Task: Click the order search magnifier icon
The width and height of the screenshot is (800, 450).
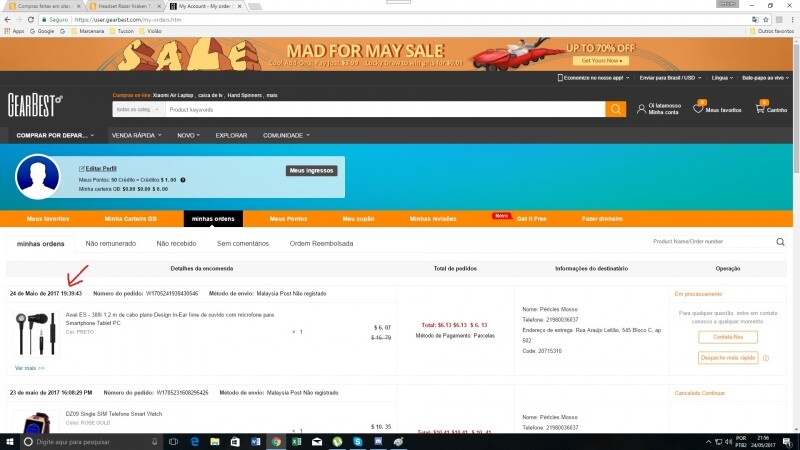Action: [x=780, y=242]
